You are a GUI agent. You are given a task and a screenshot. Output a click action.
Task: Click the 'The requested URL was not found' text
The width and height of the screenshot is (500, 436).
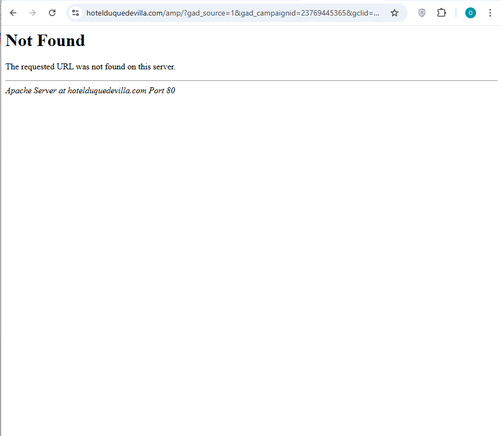(x=90, y=67)
